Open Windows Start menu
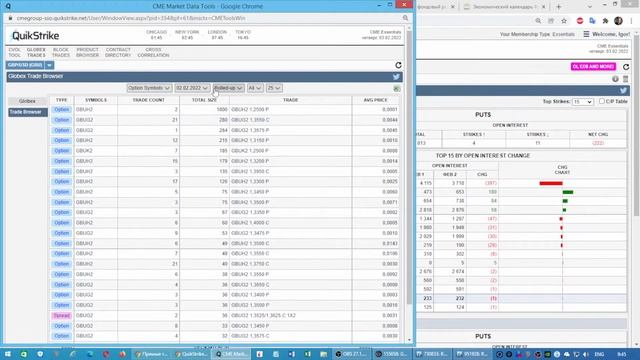 [x=7, y=354]
